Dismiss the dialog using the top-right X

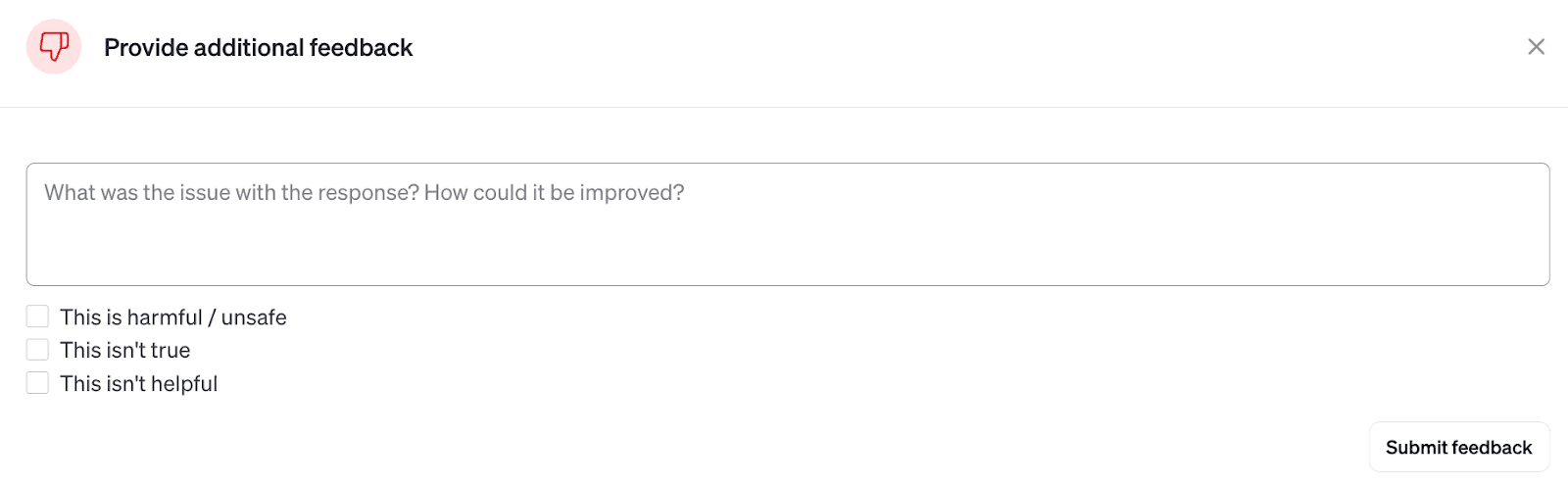point(1536,47)
